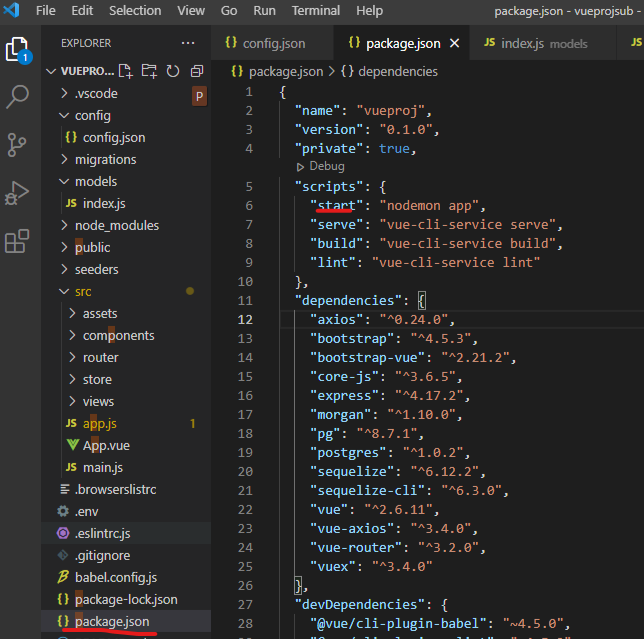
Task: Open the Source Control view icon
Action: [x=17, y=145]
